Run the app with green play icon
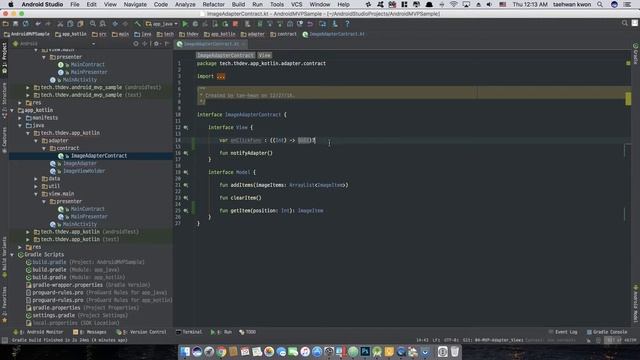Screen dimensions: 640x360 click(x=185, y=24)
